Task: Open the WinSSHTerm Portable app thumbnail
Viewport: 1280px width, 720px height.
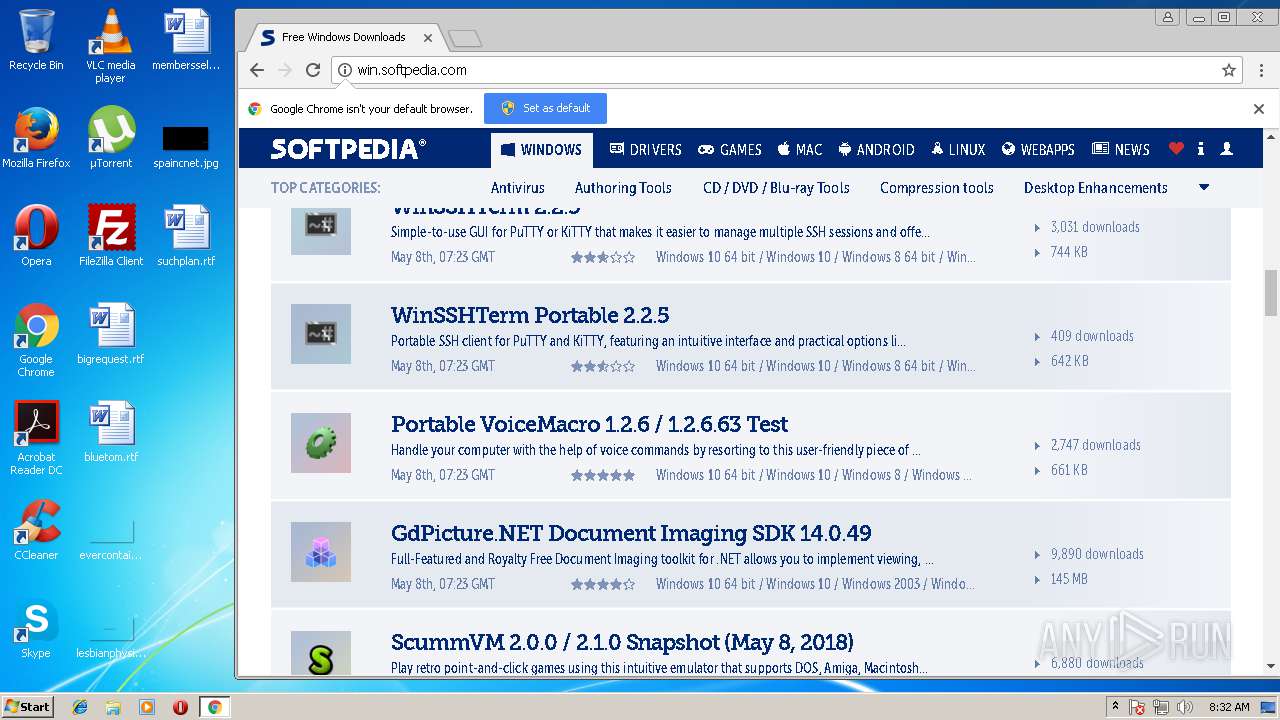Action: (321, 334)
